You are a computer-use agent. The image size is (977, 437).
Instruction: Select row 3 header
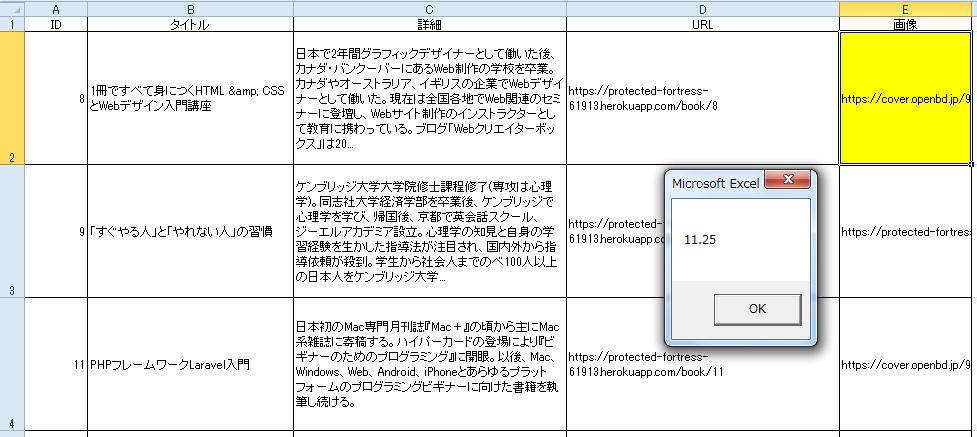(12, 231)
